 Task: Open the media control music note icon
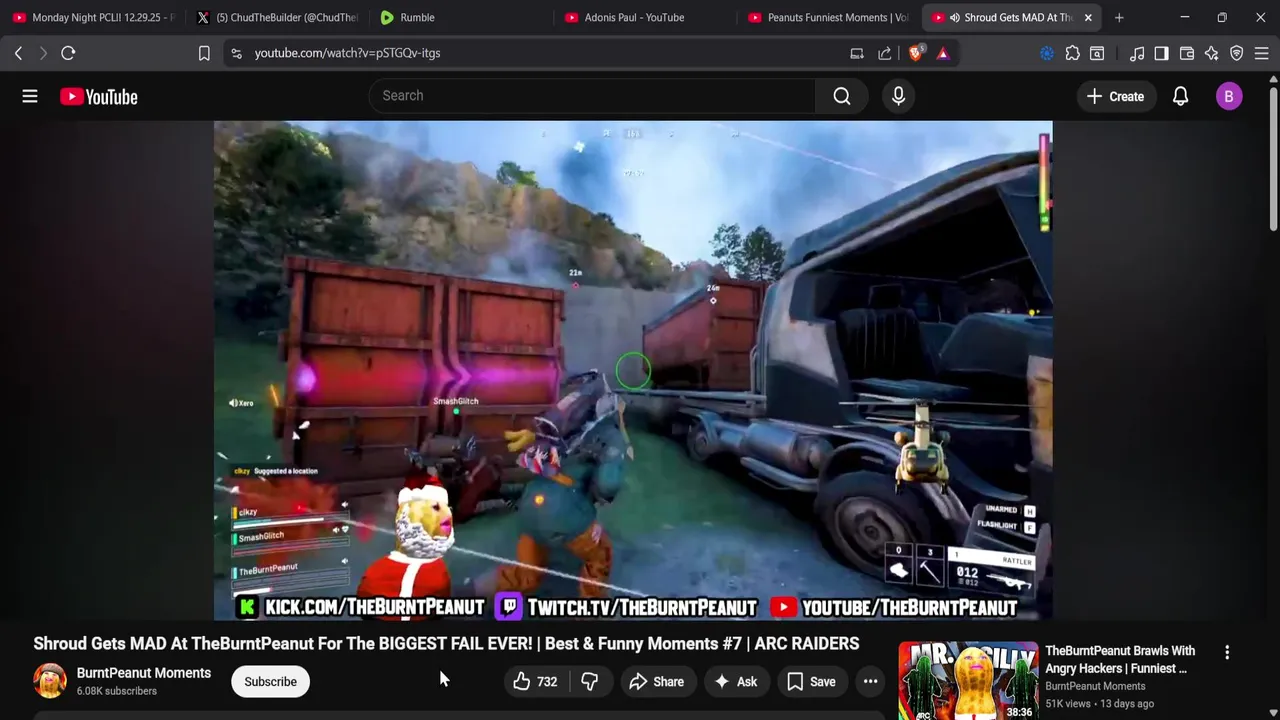pyautogui.click(x=1137, y=53)
